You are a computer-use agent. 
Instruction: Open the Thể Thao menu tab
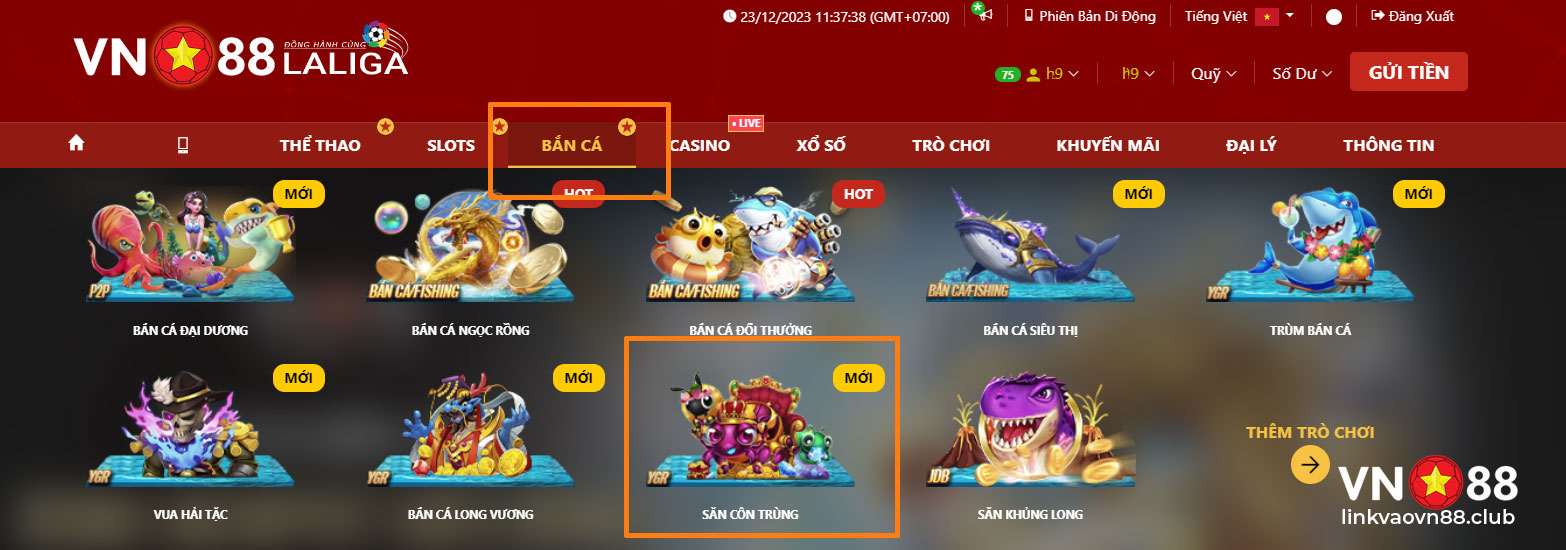(x=320, y=145)
